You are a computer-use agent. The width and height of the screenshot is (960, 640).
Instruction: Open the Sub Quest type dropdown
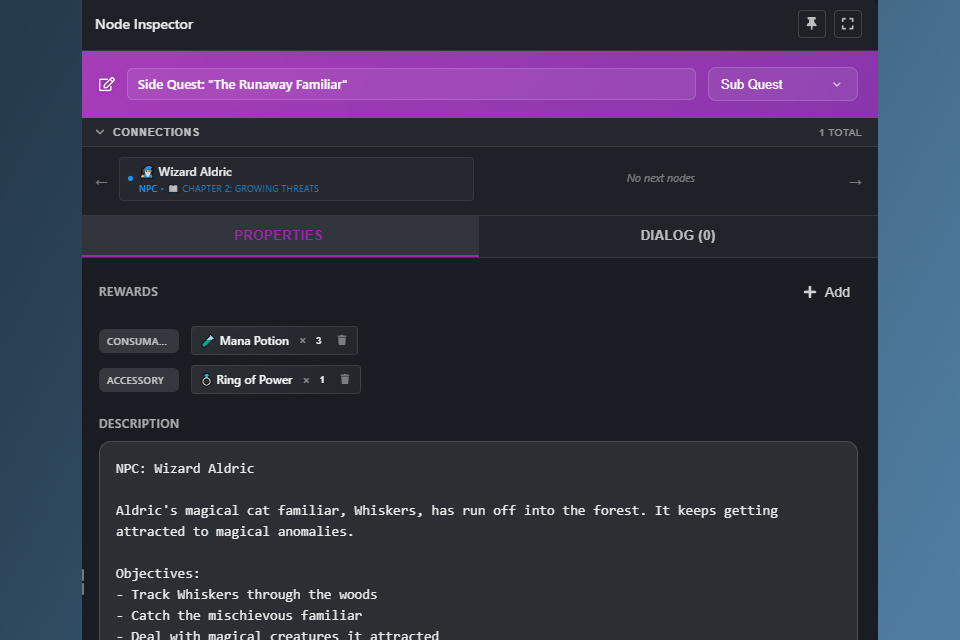(782, 84)
